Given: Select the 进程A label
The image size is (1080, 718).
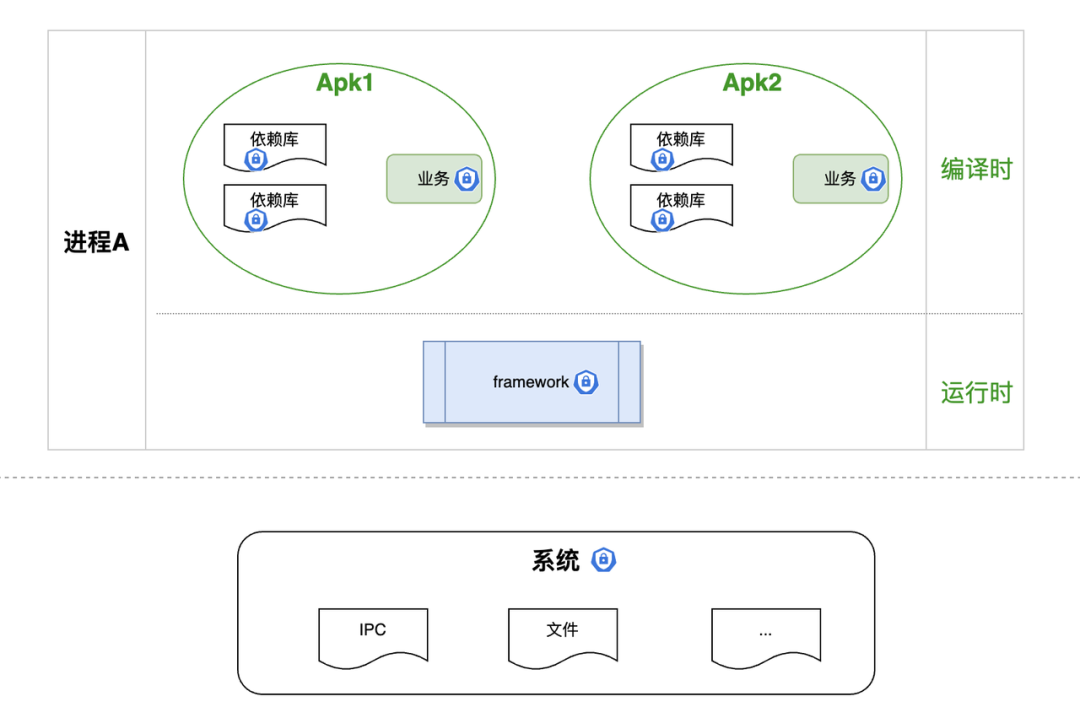Looking at the screenshot, I should [x=96, y=243].
